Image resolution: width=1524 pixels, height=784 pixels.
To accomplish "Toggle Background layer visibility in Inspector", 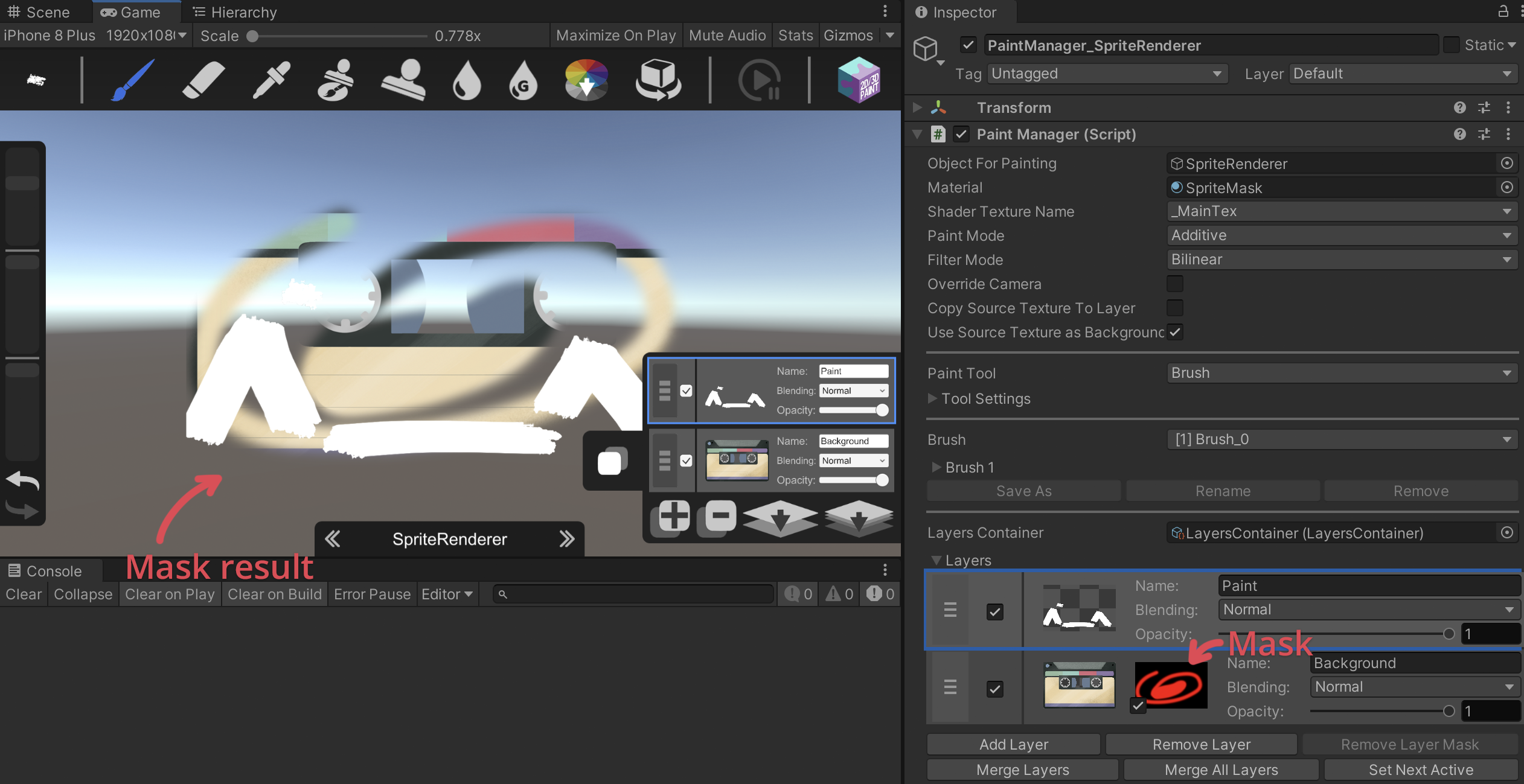I will [995, 689].
